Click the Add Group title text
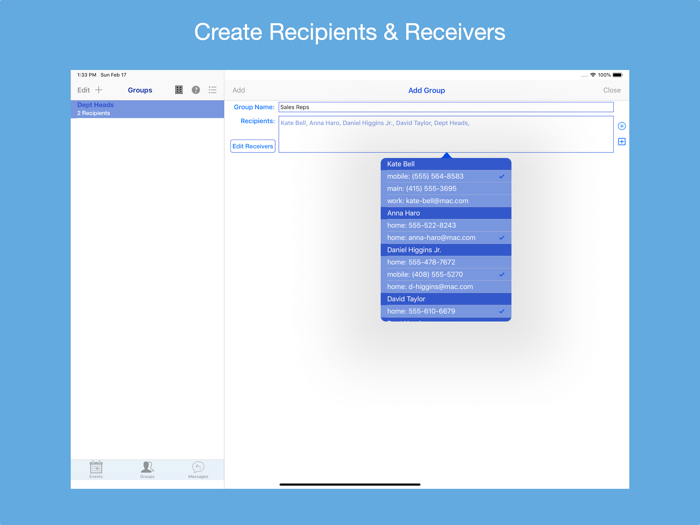 [x=426, y=90]
